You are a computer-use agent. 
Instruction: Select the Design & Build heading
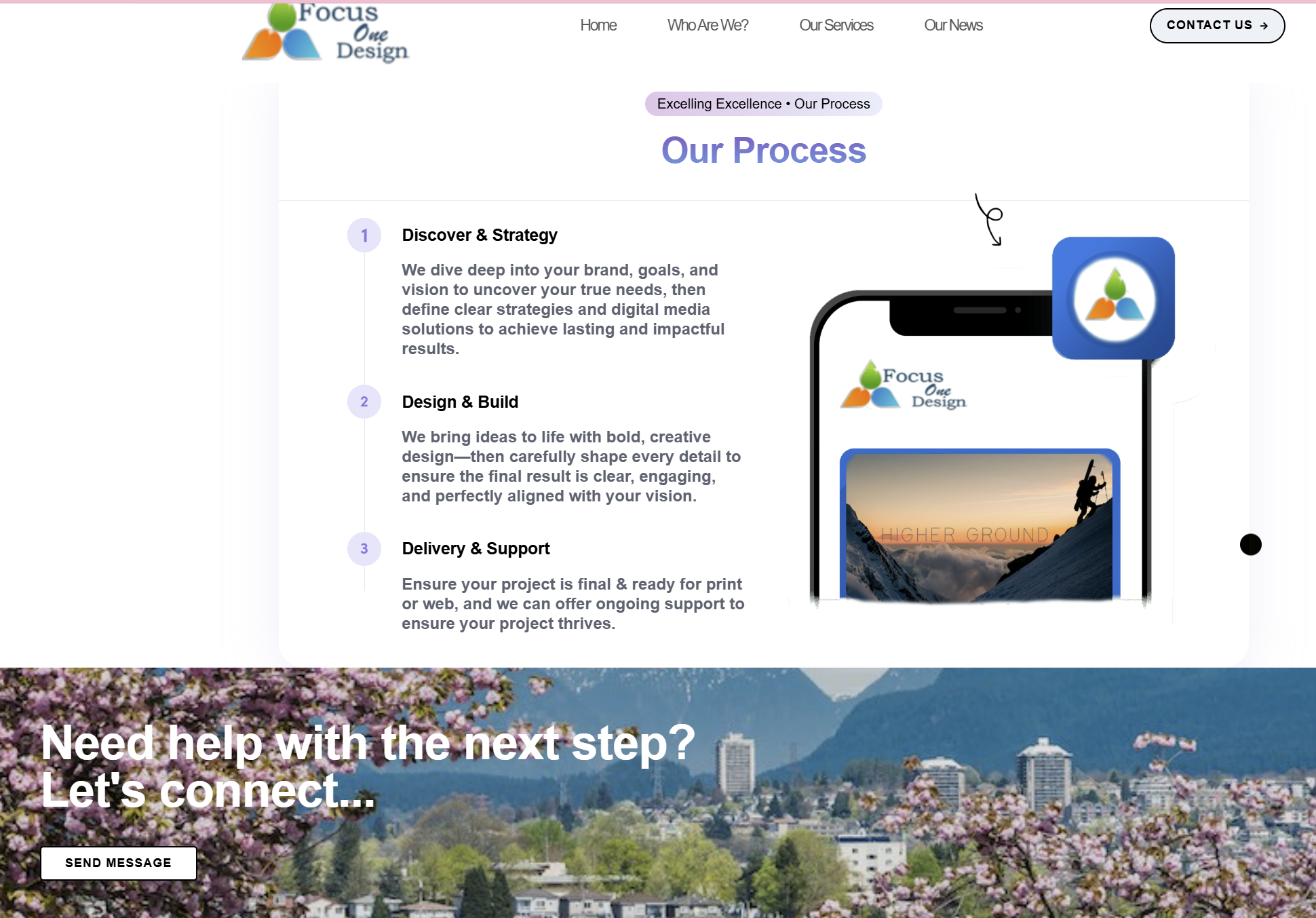pyautogui.click(x=460, y=402)
